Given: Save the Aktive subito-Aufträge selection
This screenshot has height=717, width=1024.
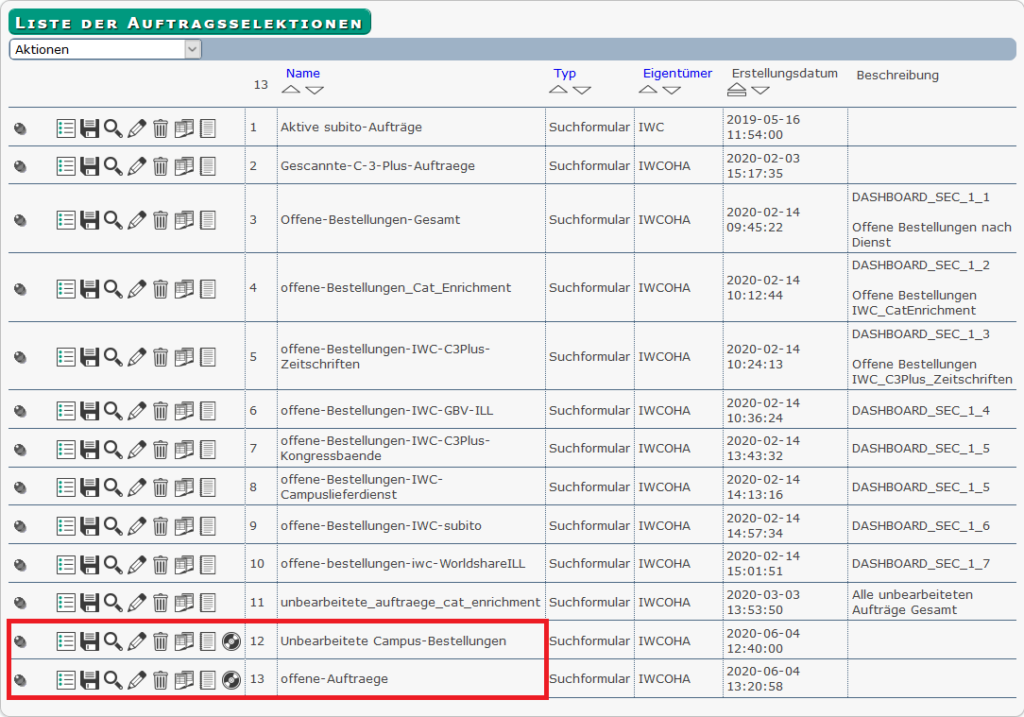Looking at the screenshot, I should click(x=89, y=128).
